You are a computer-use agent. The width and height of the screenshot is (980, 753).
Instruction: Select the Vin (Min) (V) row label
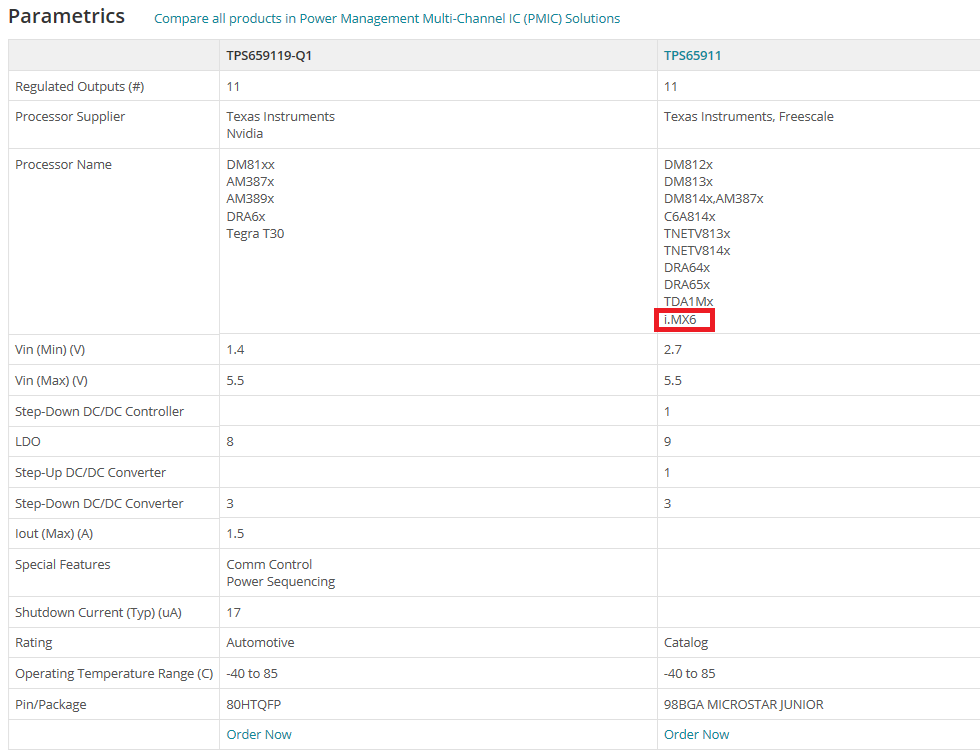click(x=50, y=349)
